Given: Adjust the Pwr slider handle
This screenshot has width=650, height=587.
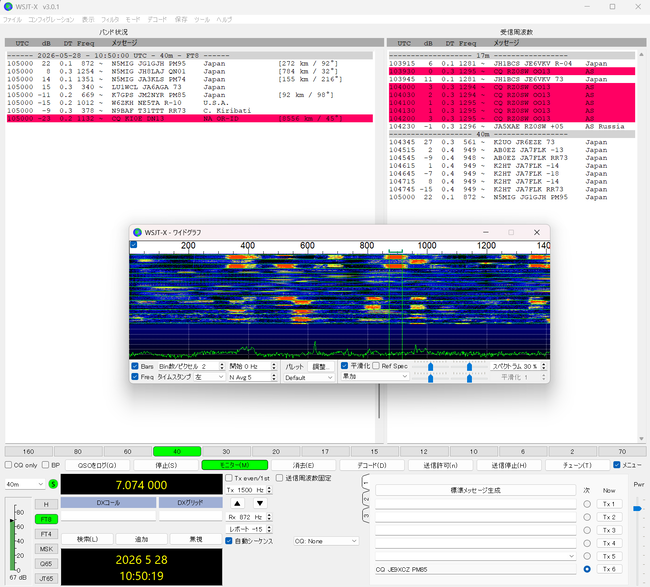Looking at the screenshot, I should click(x=638, y=508).
